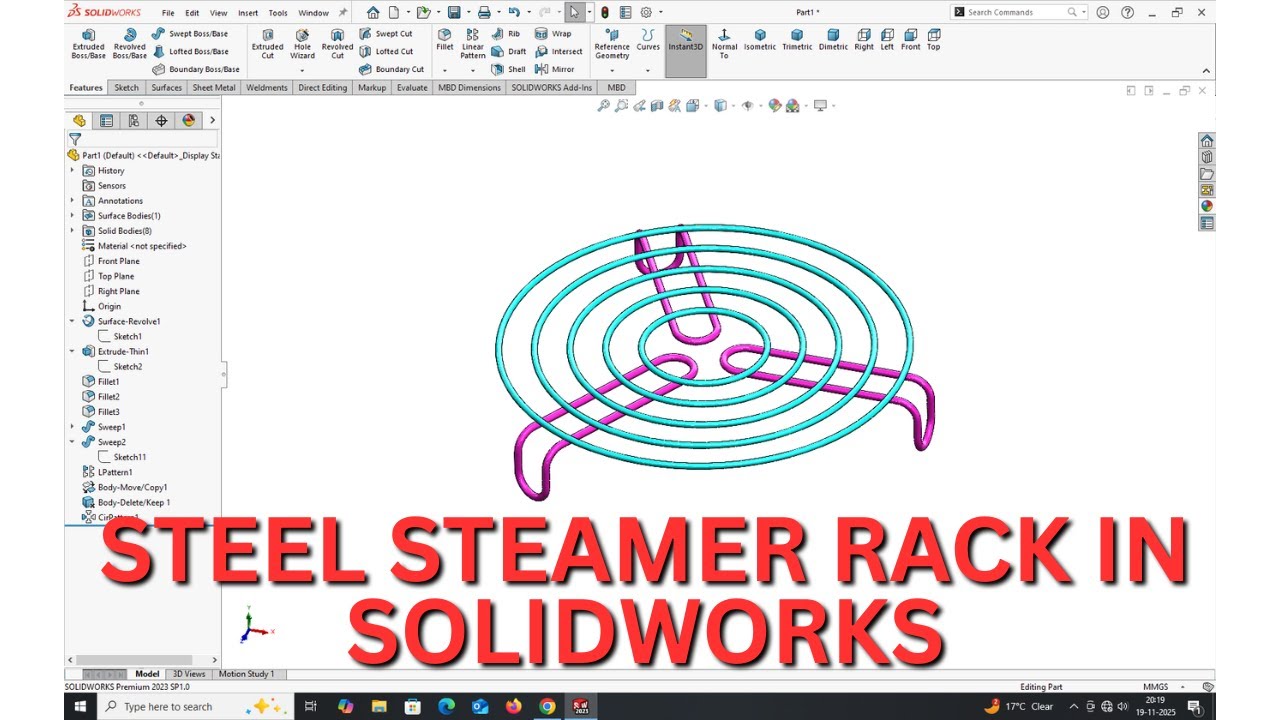Image resolution: width=1280 pixels, height=720 pixels.
Task: Open the Hole Wizard tool
Action: coord(302,44)
